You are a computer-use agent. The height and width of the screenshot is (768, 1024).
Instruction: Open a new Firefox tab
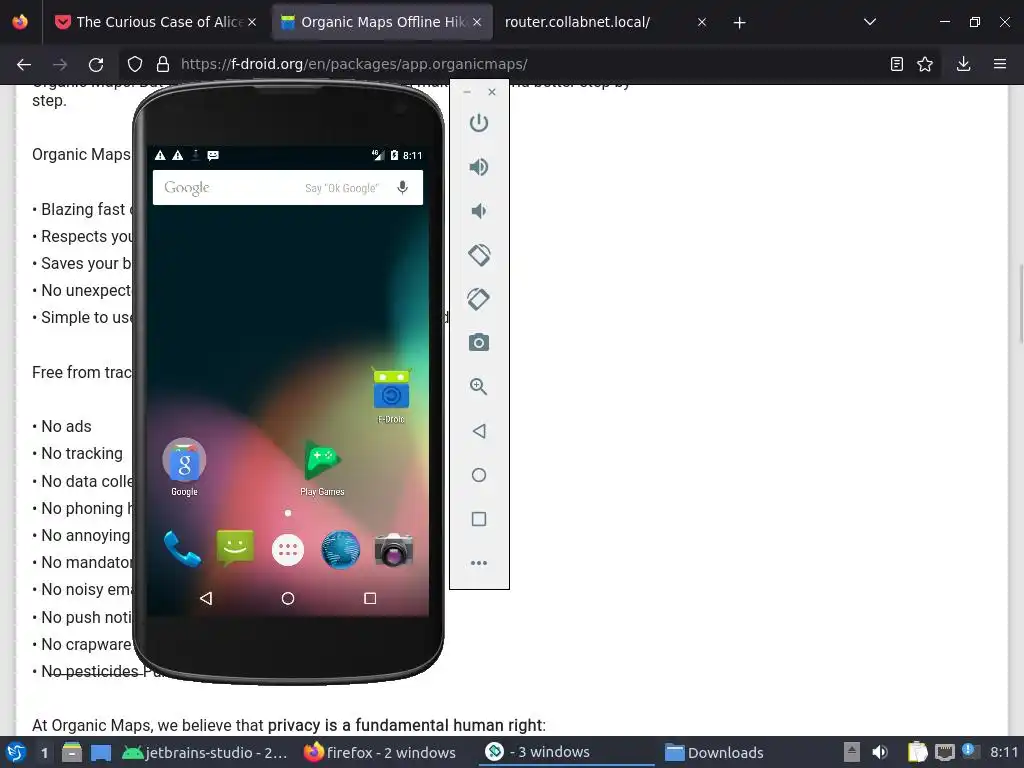739,23
